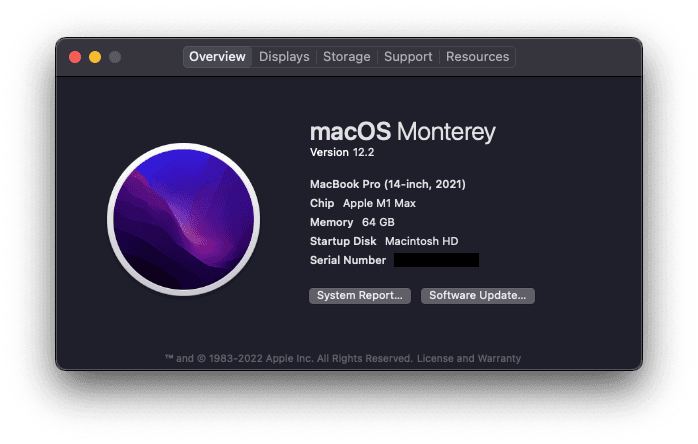This screenshot has height=444, width=698.
Task: Click the 64 GB memory value
Action: (378, 222)
